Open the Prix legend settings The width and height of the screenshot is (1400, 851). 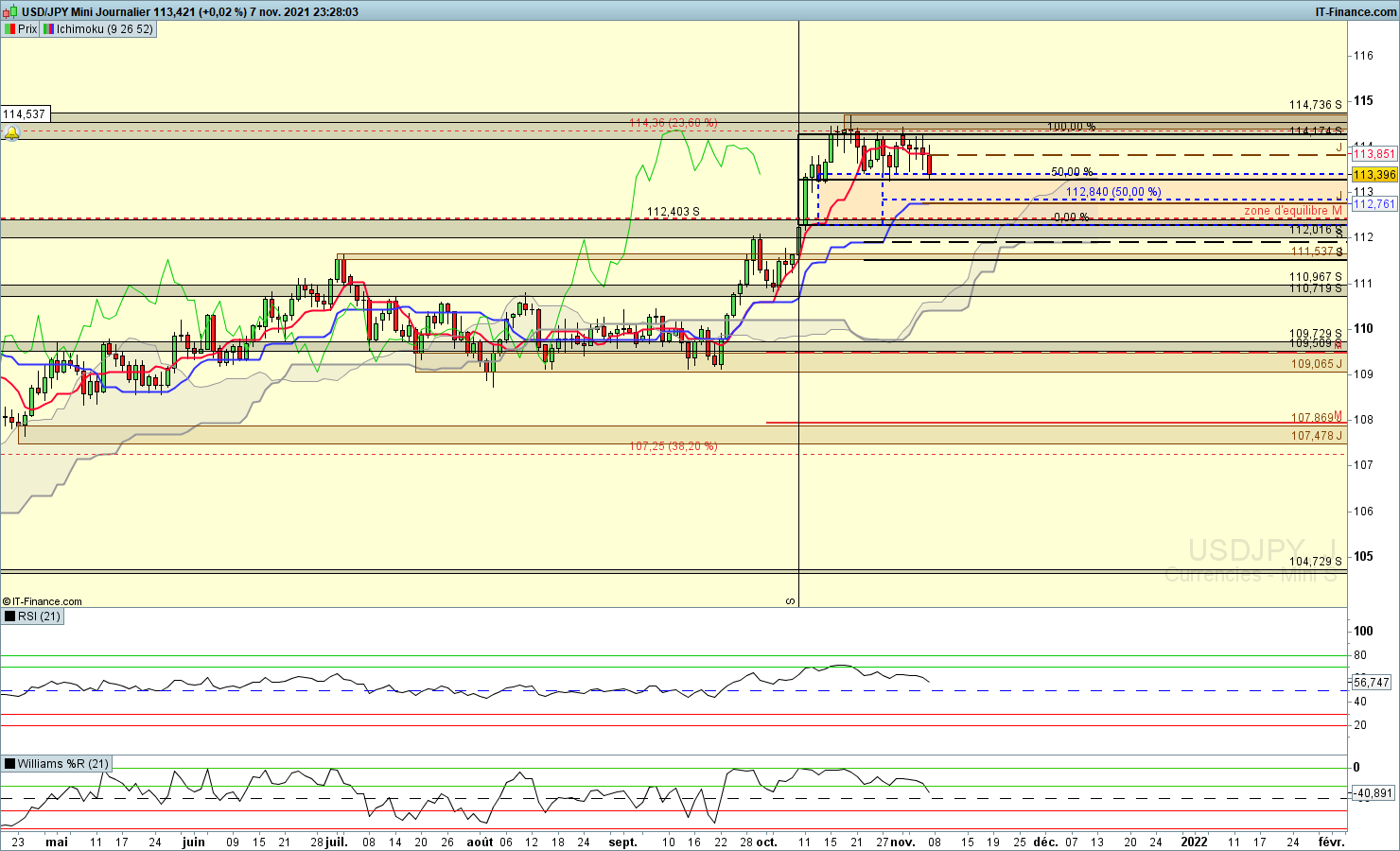click(22, 29)
